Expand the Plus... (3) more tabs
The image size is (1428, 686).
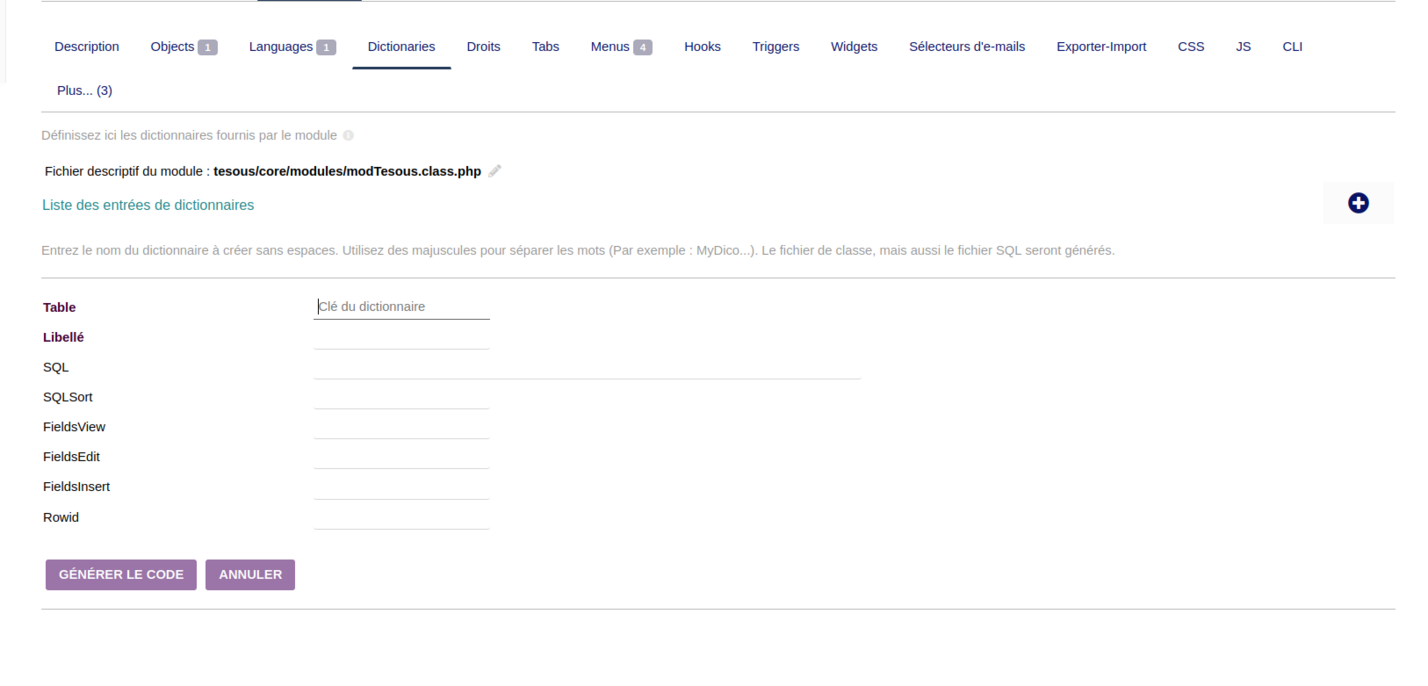click(84, 90)
